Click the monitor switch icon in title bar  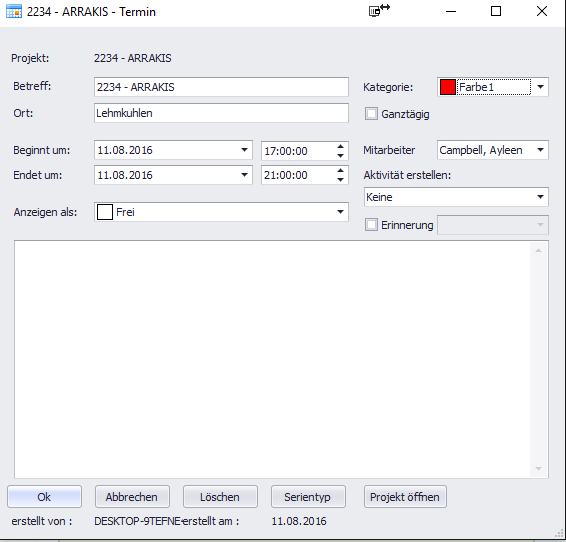click(x=379, y=10)
